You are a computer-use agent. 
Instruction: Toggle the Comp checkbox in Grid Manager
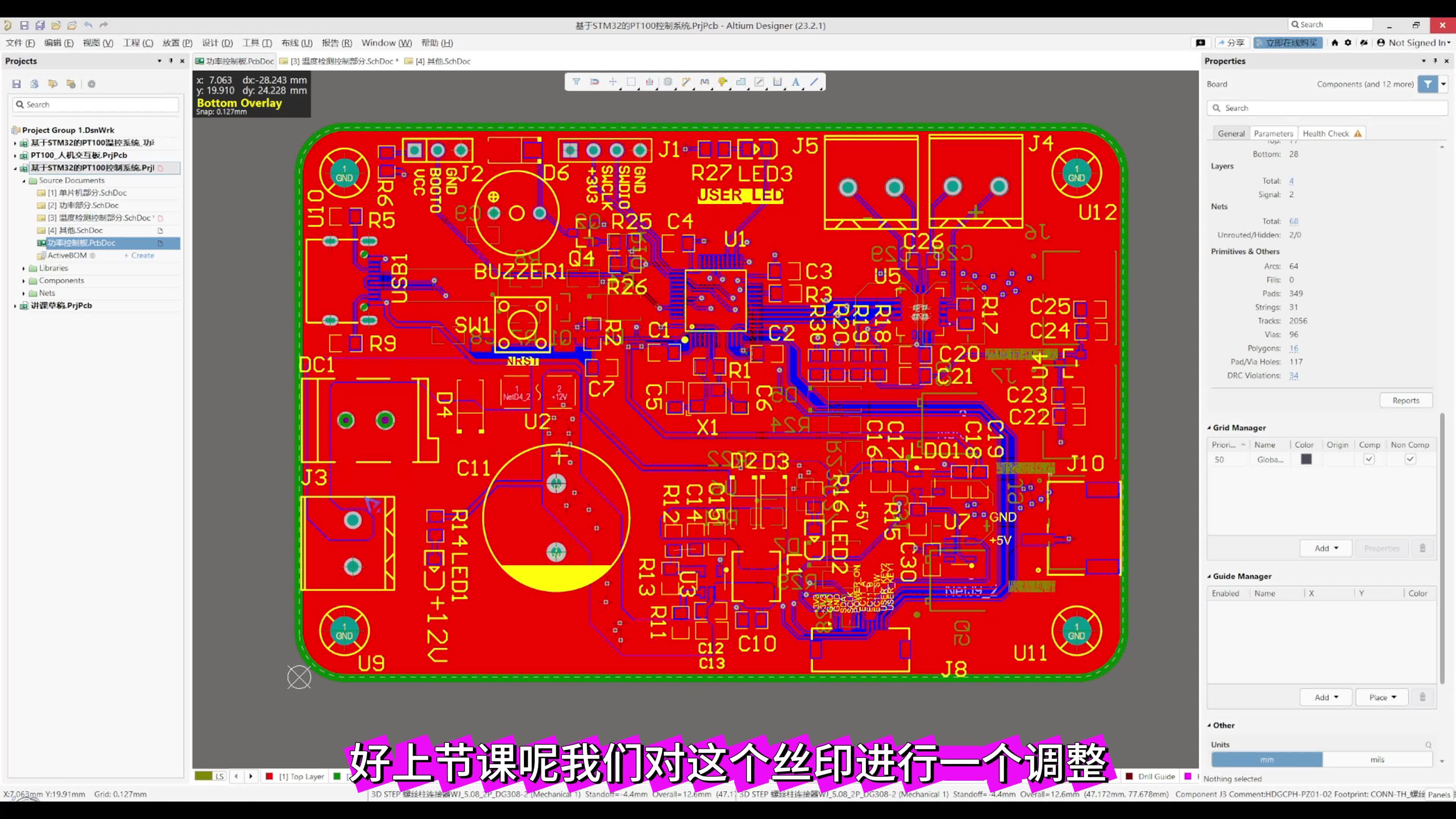1369,459
